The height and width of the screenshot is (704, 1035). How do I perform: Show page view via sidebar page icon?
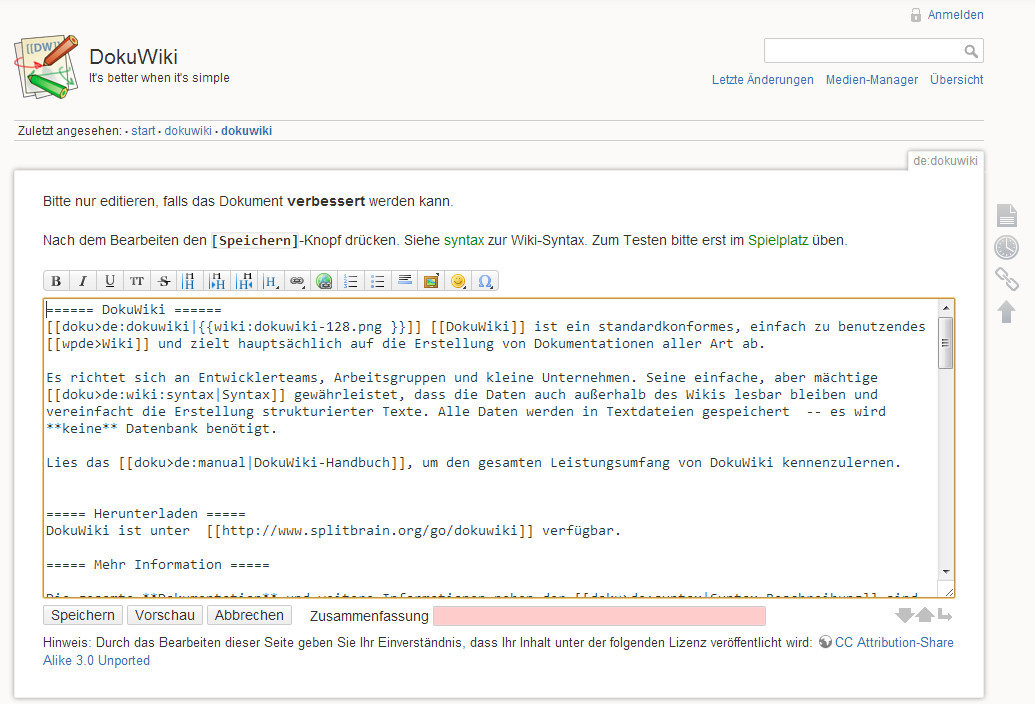tap(1007, 215)
